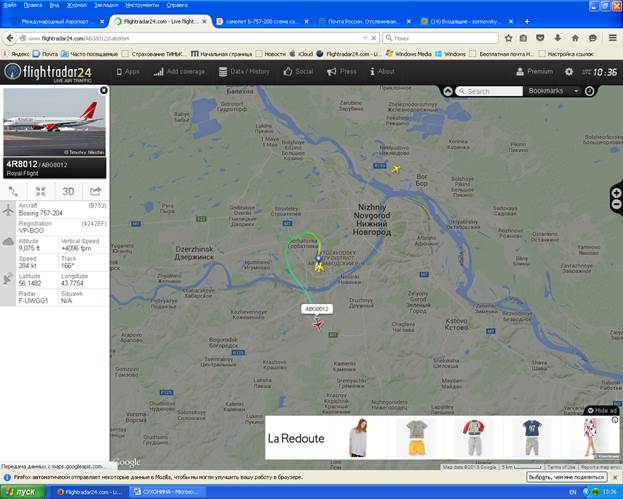Viewport: 623px width, 499px height.
Task: Open the About menu
Action: tap(382, 72)
